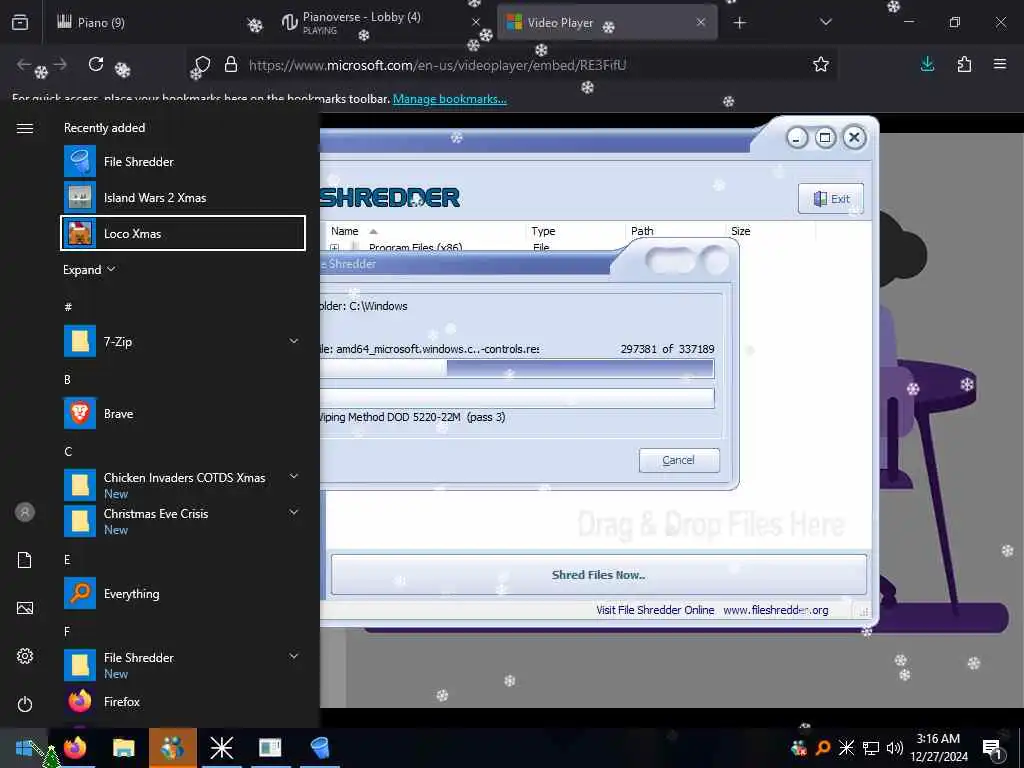The height and width of the screenshot is (768, 1024).
Task: Launch Island Wars 2 Xmas
Action: [183, 197]
